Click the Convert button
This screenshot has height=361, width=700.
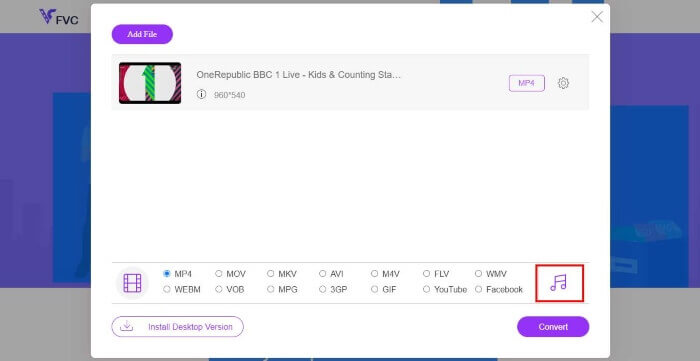point(553,327)
